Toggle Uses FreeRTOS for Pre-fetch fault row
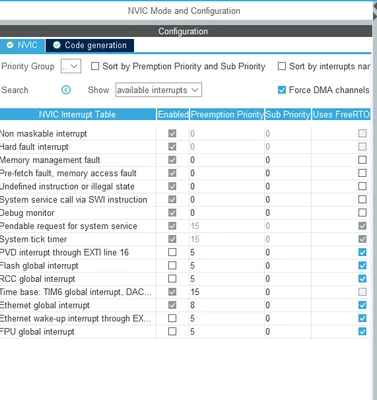 click(x=362, y=173)
